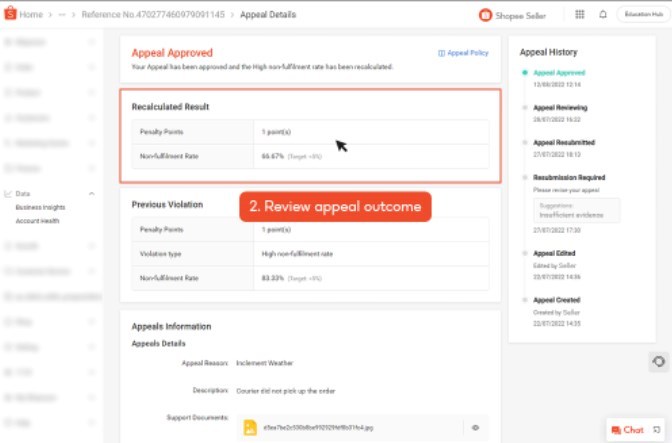
Task: Open the Chat button
Action: pyautogui.click(x=628, y=430)
